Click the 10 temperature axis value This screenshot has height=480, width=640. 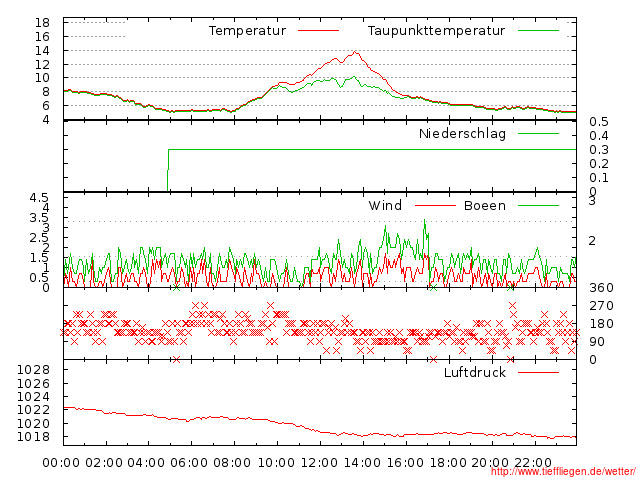42,78
